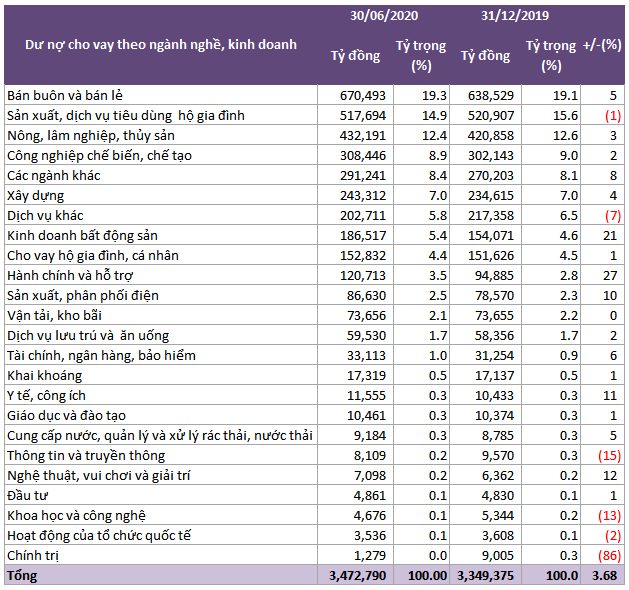
Task: Select the 'Dư nợ cho vay' header title
Action: coord(161,45)
